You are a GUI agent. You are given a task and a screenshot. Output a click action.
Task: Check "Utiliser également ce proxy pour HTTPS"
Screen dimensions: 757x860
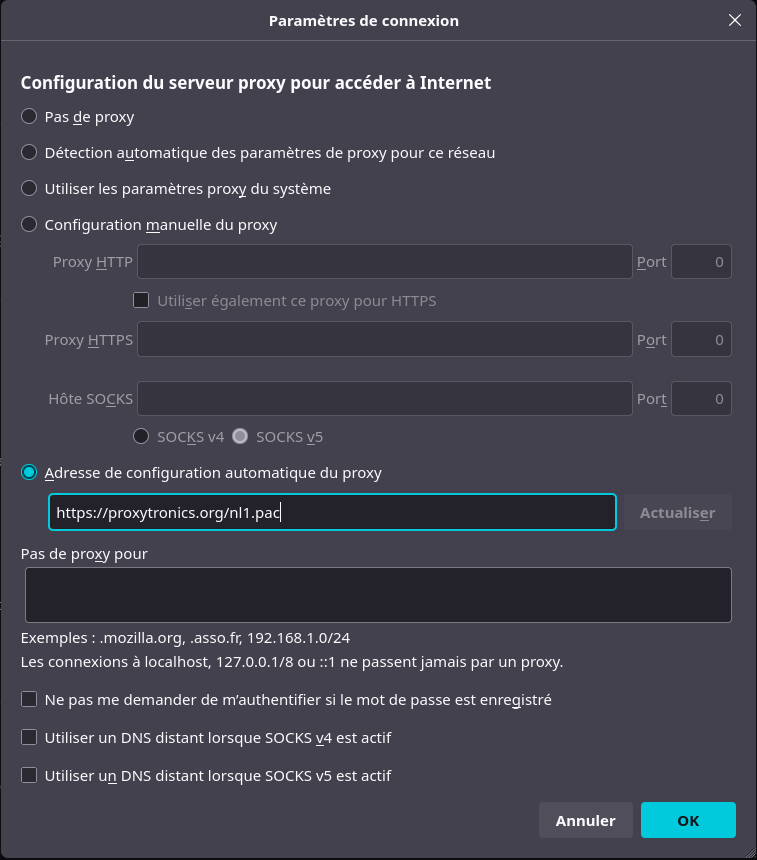141,300
